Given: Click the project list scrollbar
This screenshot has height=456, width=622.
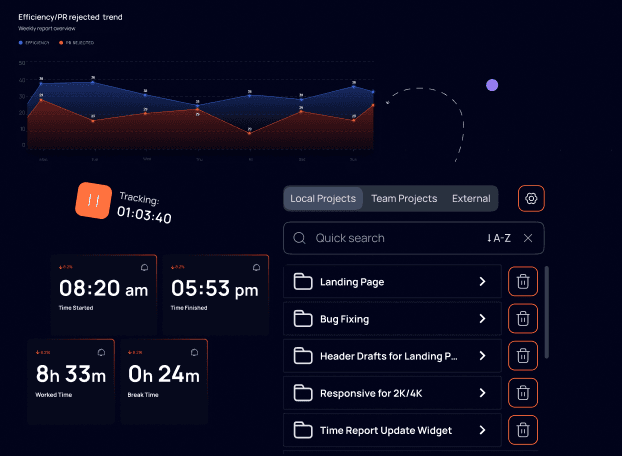Looking at the screenshot, I should tap(547, 312).
